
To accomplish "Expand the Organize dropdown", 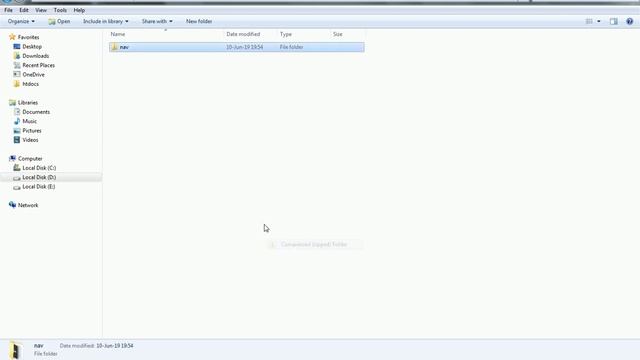I will coord(21,21).
